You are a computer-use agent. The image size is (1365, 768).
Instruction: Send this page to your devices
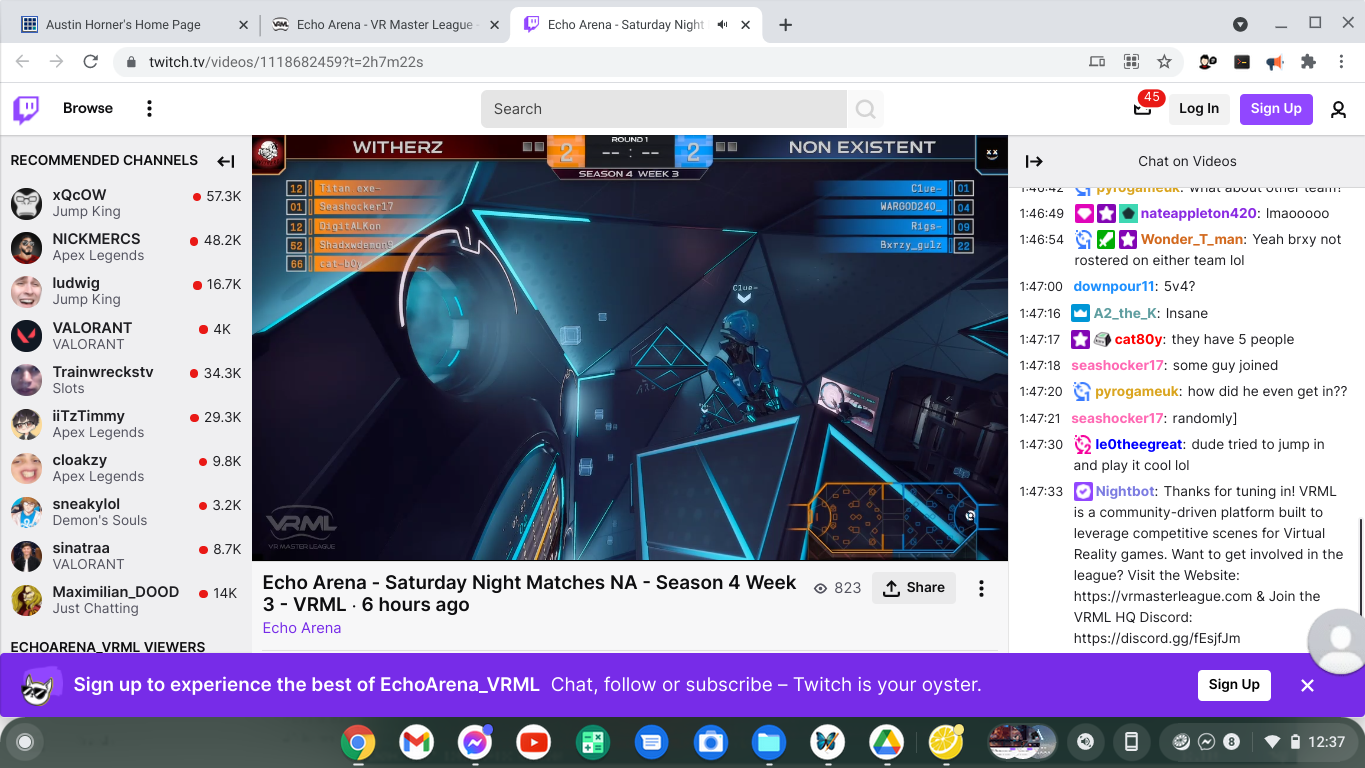click(1097, 62)
